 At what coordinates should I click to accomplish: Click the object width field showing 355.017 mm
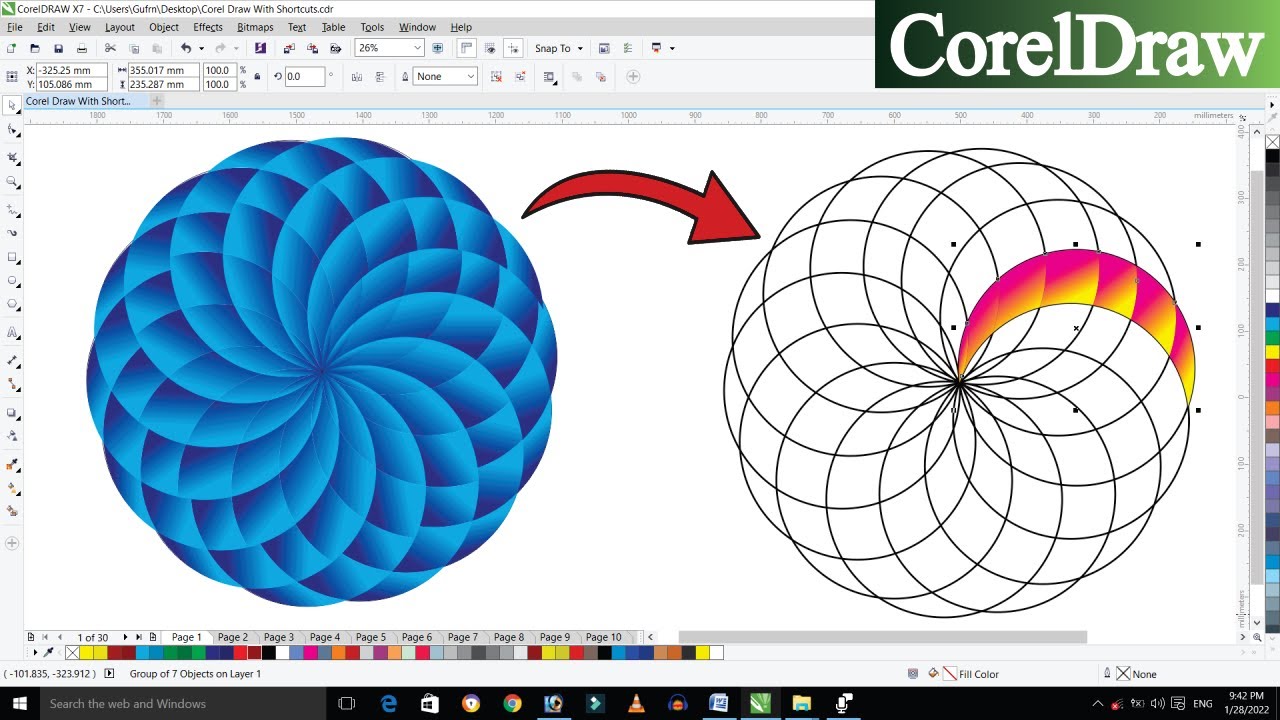click(x=163, y=70)
